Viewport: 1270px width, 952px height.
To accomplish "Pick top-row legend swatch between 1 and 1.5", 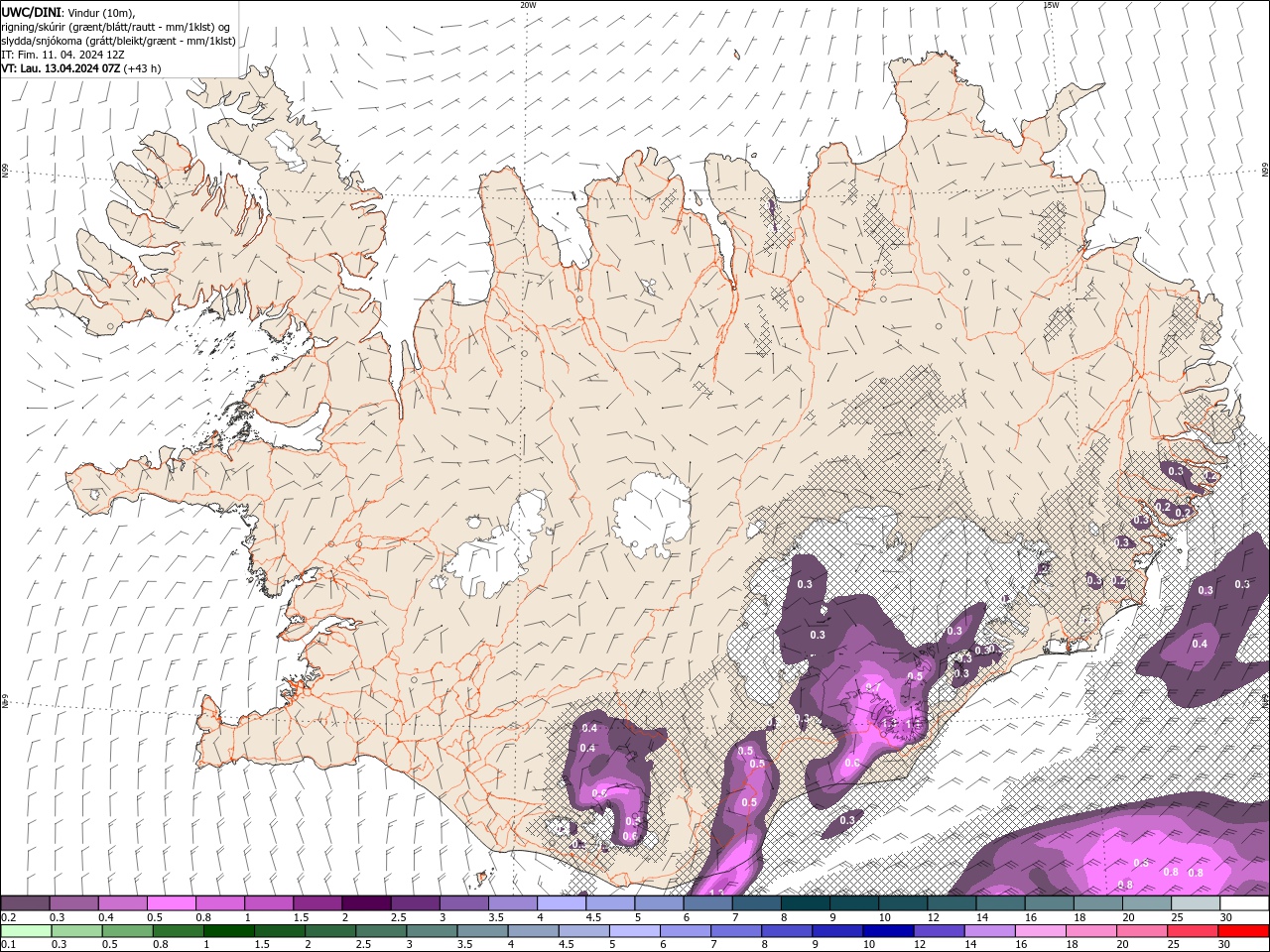I will pos(268,903).
